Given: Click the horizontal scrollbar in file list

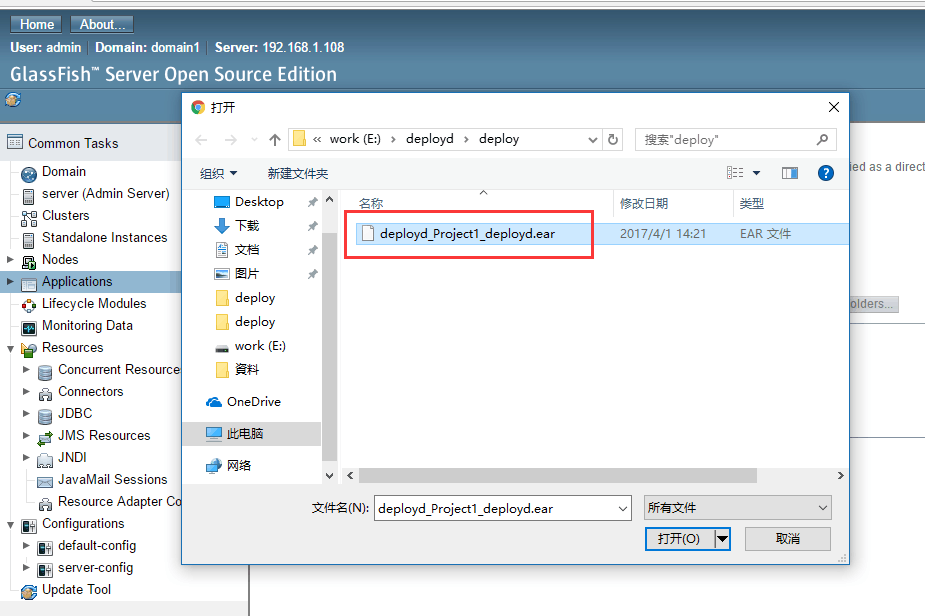Looking at the screenshot, I should pyautogui.click(x=557, y=476).
